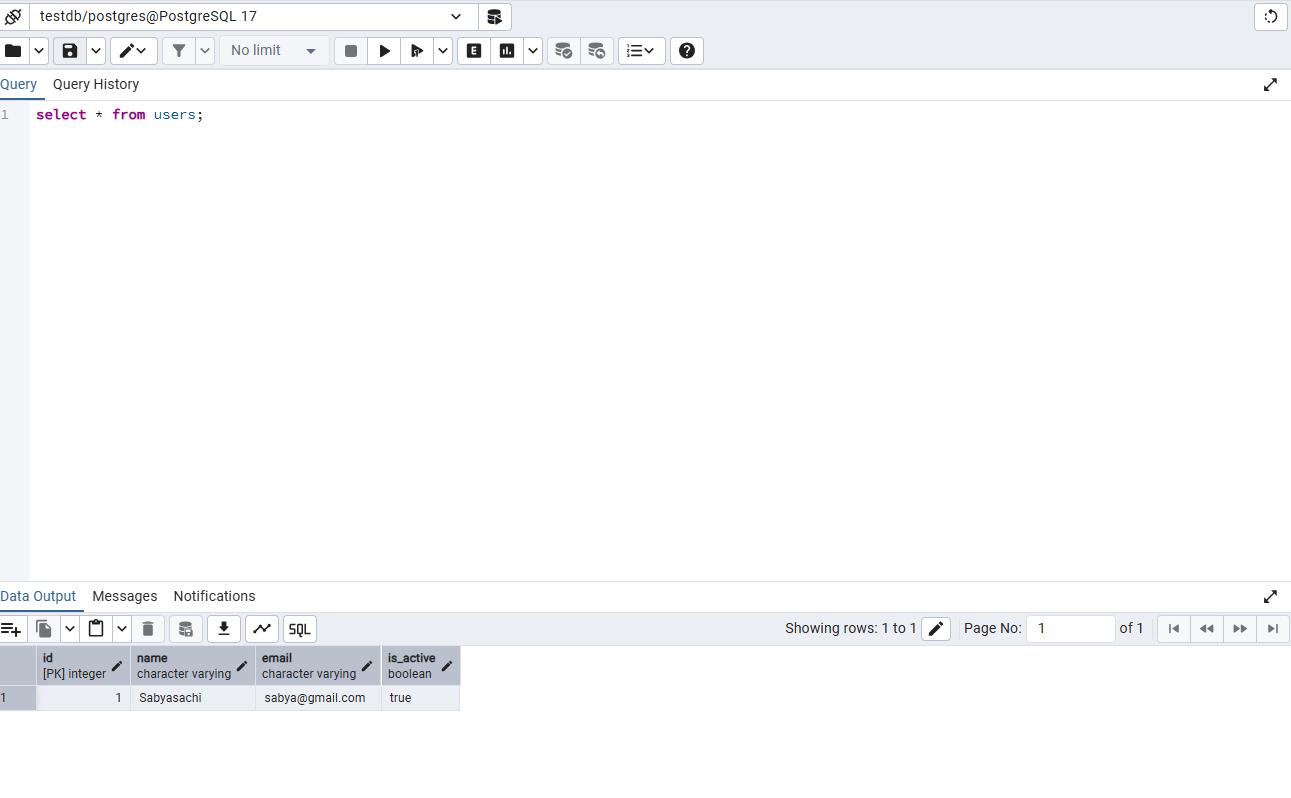
Task: Select the is_active column header
Action: 421,666
